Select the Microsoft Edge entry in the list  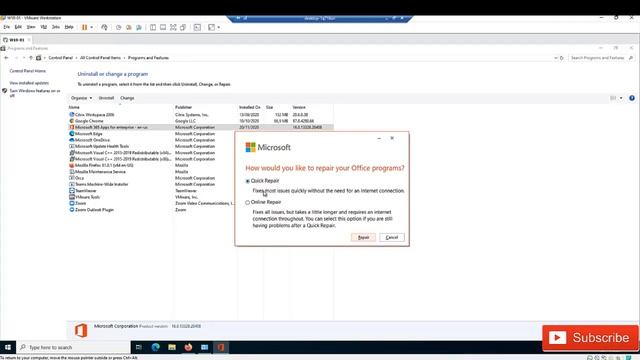click(151, 133)
